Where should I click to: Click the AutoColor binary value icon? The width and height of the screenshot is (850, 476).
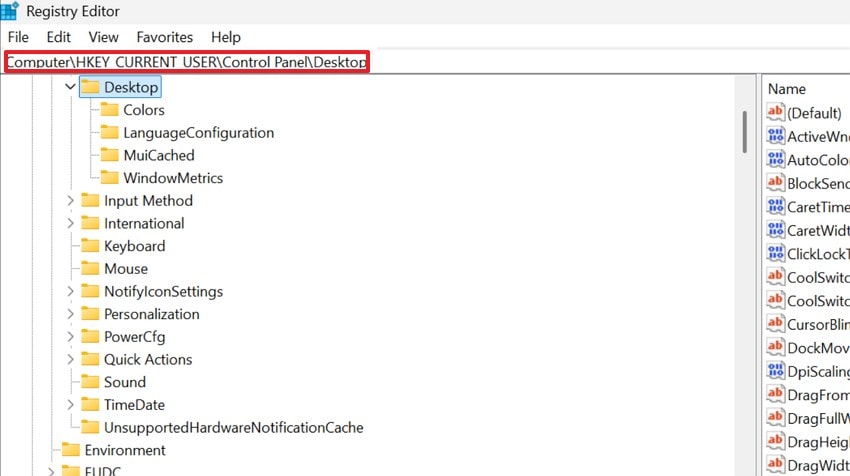pos(776,159)
